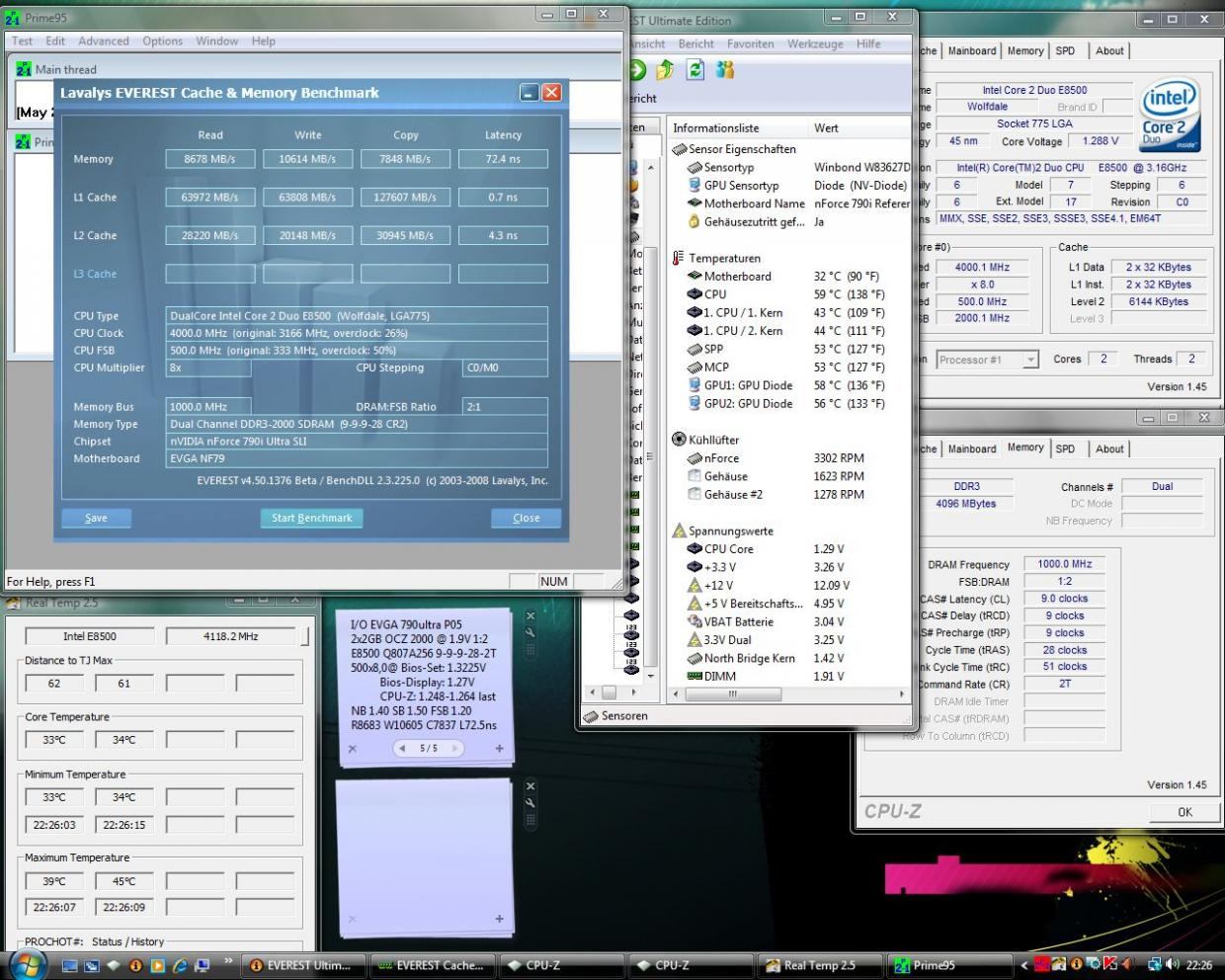Switch to the Mainboard tab in upper CPU-Z
The height and width of the screenshot is (980, 1225).
(x=972, y=51)
